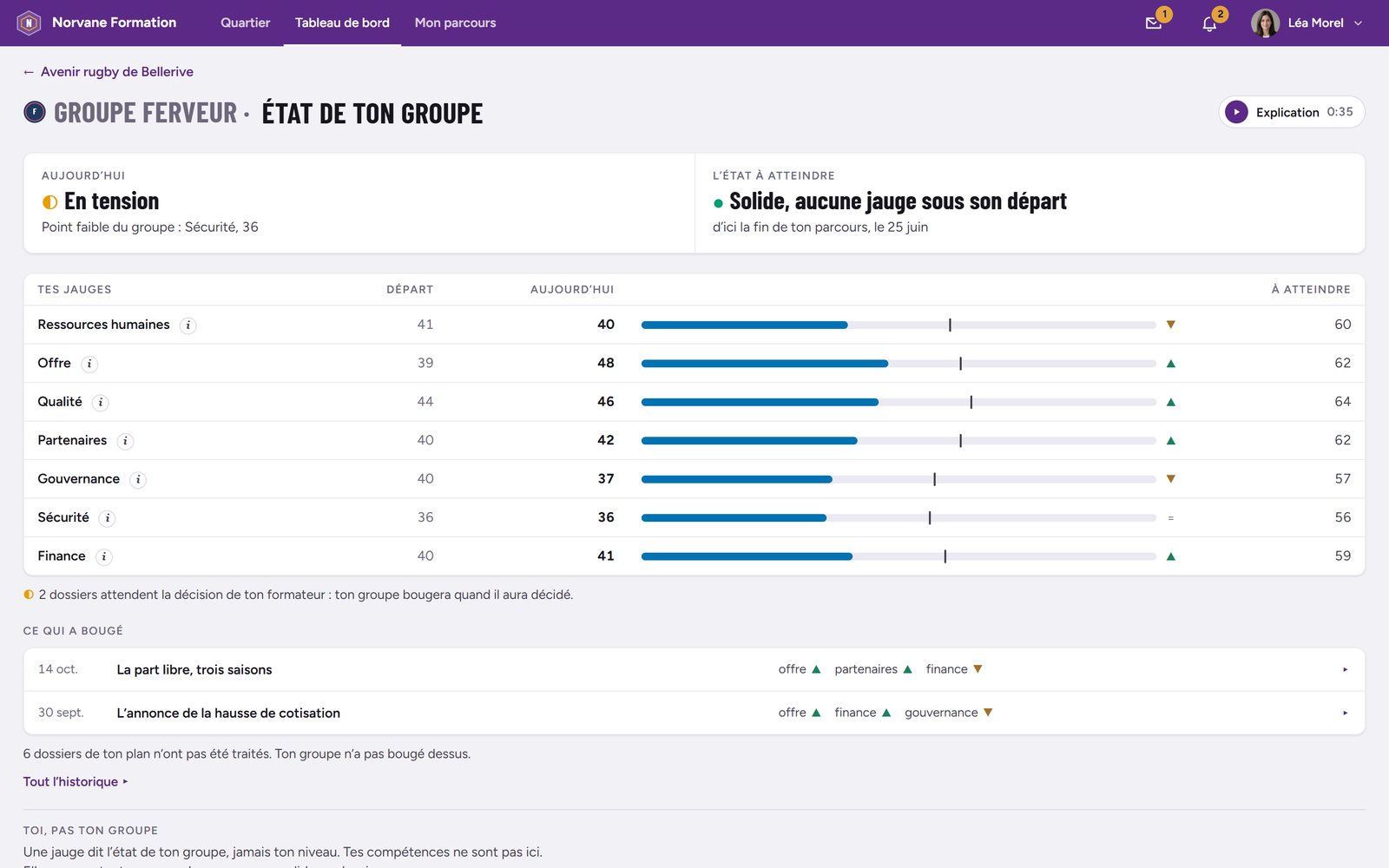
Task: Click 'L'annonce de la hausse de cotisation' title
Action: pyautogui.click(x=228, y=713)
